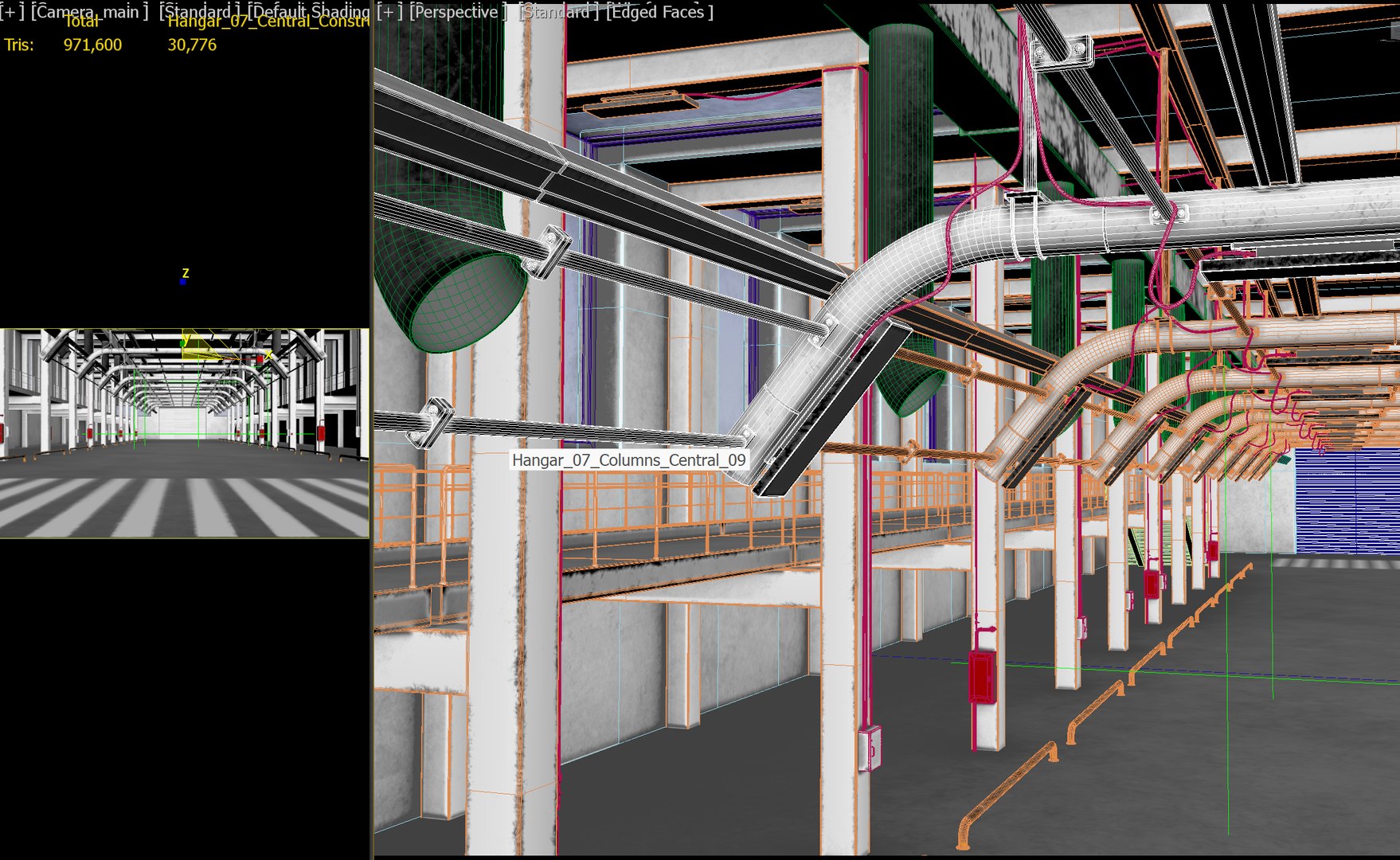Image resolution: width=1400 pixels, height=860 pixels.
Task: Open the Perspective point-of-view viewport menu
Action: click(458, 12)
